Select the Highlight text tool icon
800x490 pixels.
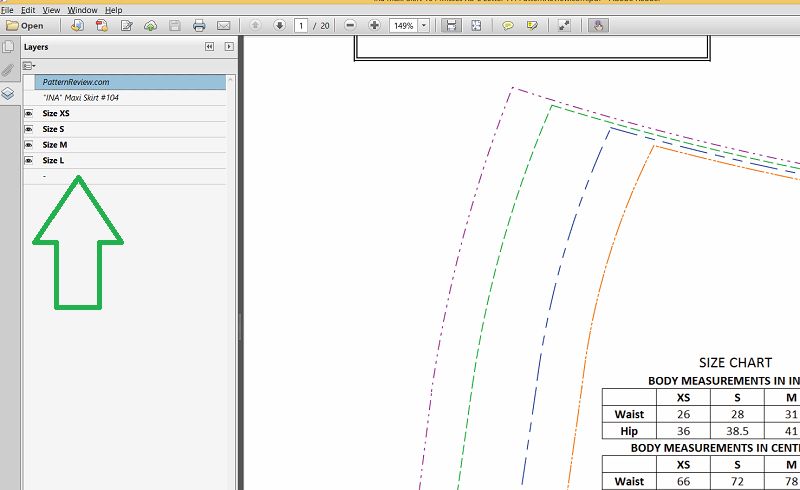click(x=532, y=26)
